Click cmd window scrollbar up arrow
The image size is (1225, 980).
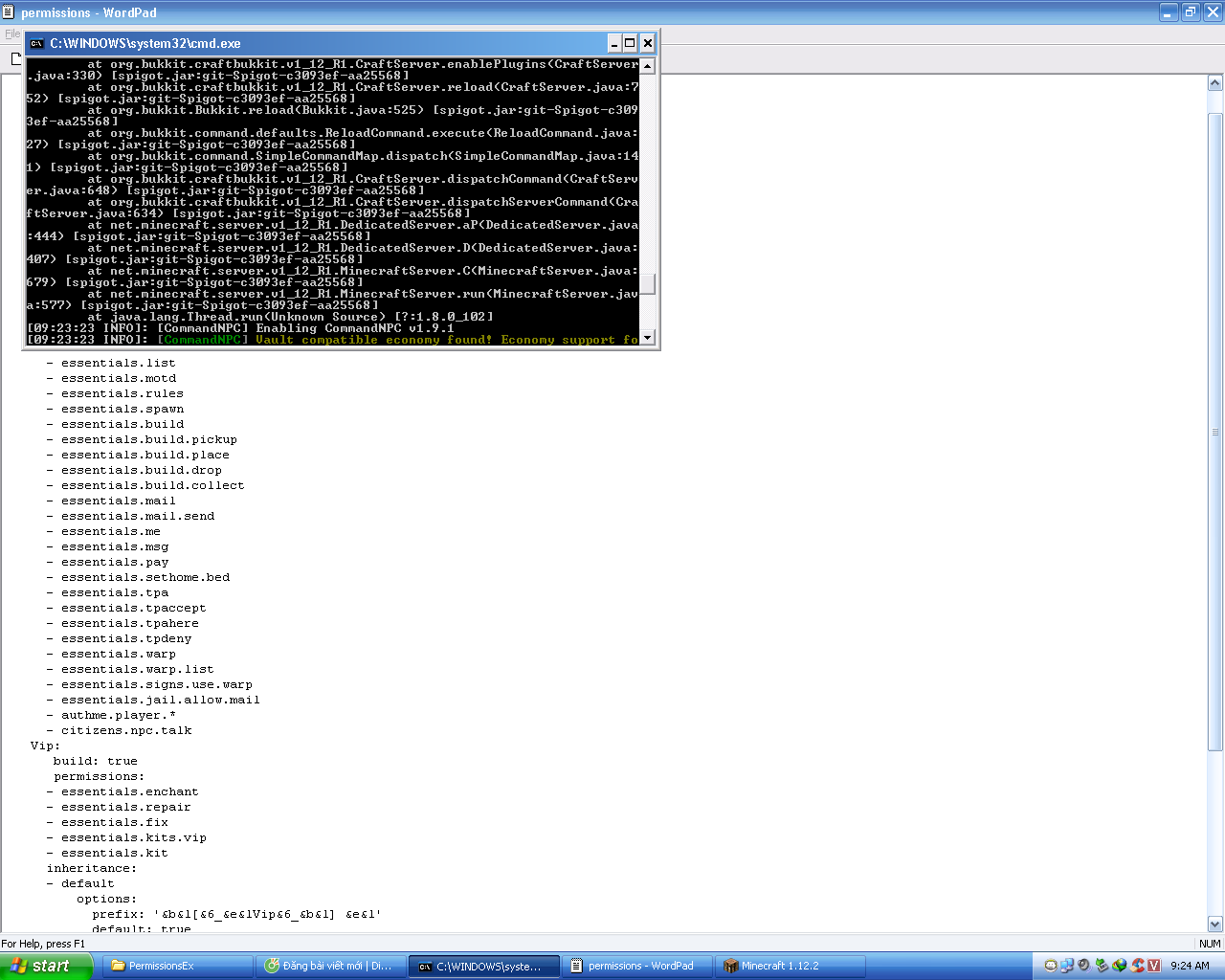(648, 66)
